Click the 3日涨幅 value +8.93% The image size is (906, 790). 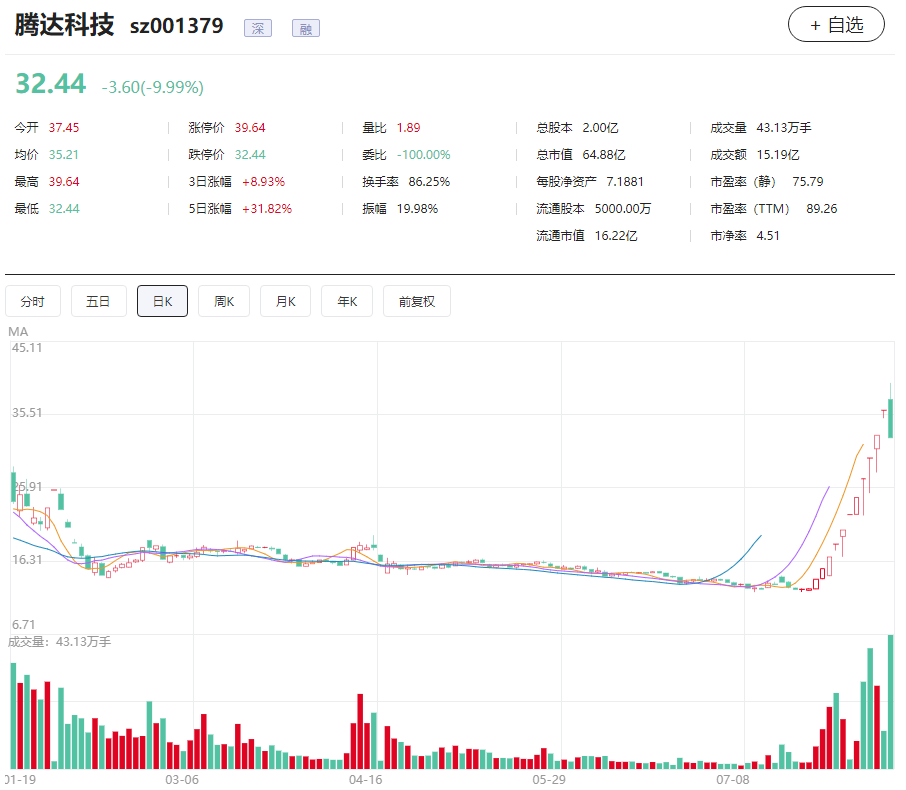coord(263,181)
